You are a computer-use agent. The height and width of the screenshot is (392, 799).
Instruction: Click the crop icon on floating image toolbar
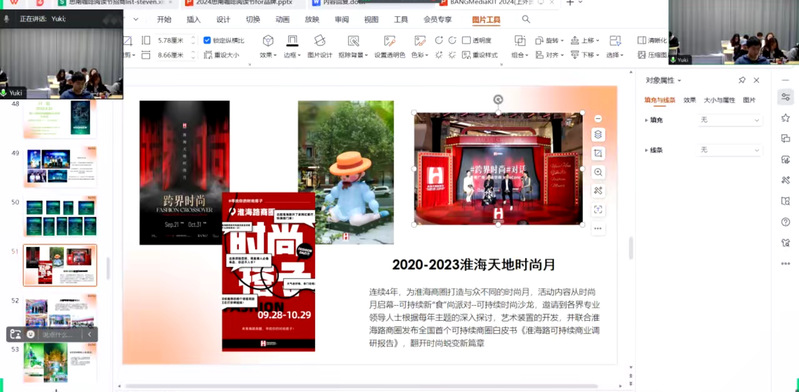tap(598, 153)
